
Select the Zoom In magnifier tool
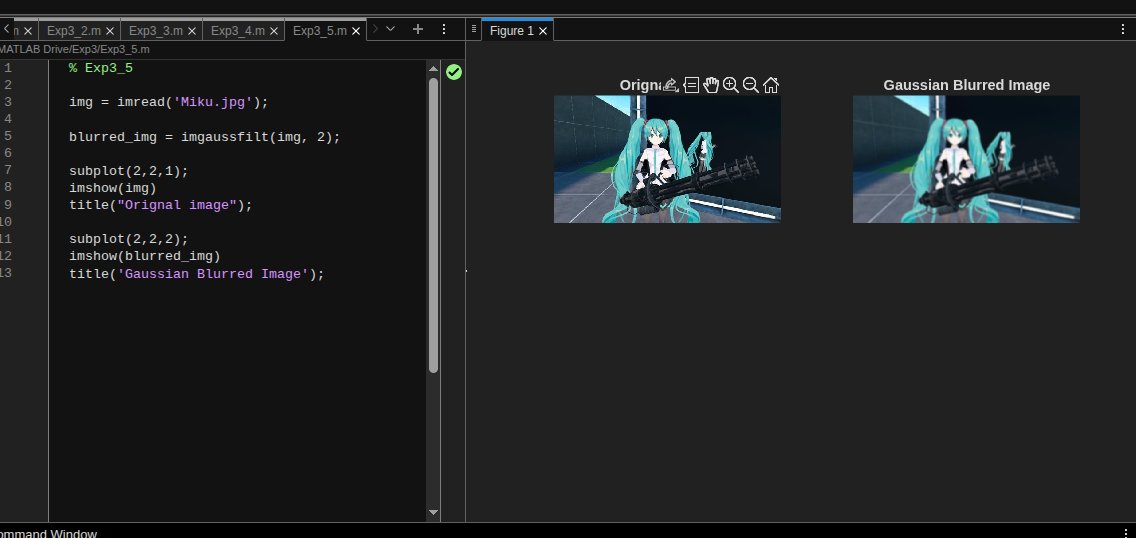point(731,85)
